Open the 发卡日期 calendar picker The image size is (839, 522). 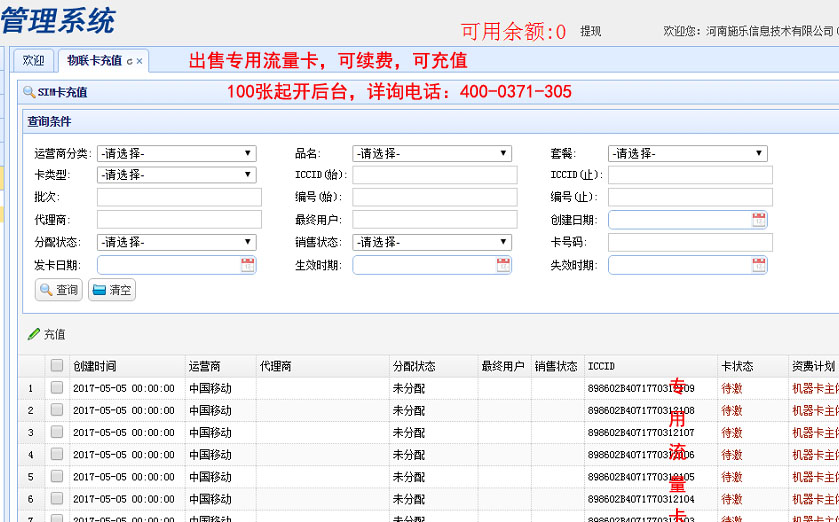click(x=248, y=265)
